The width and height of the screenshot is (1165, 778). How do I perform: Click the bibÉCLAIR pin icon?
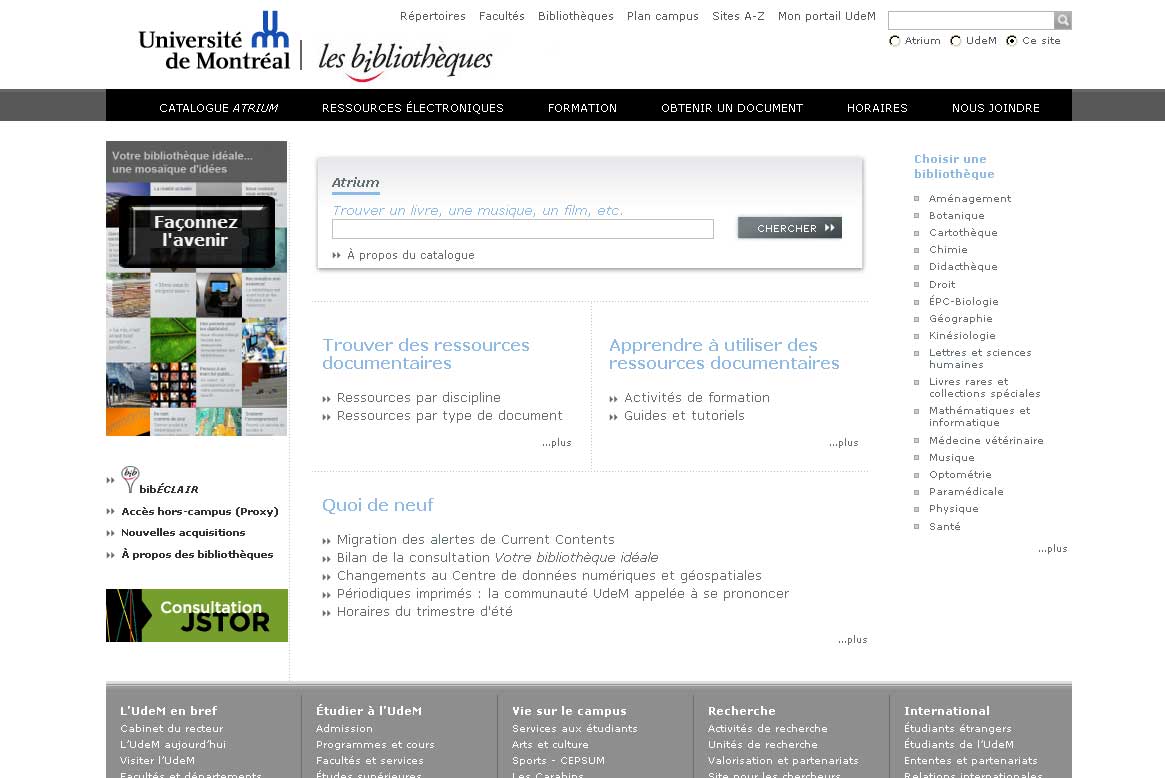[130, 479]
